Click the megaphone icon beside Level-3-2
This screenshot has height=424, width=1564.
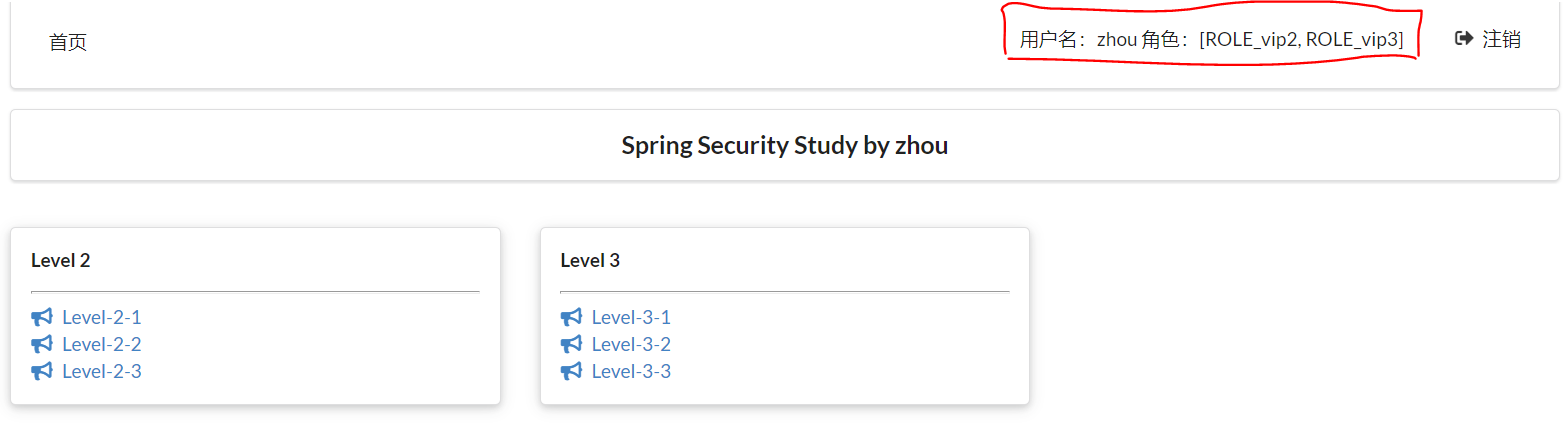click(x=571, y=345)
